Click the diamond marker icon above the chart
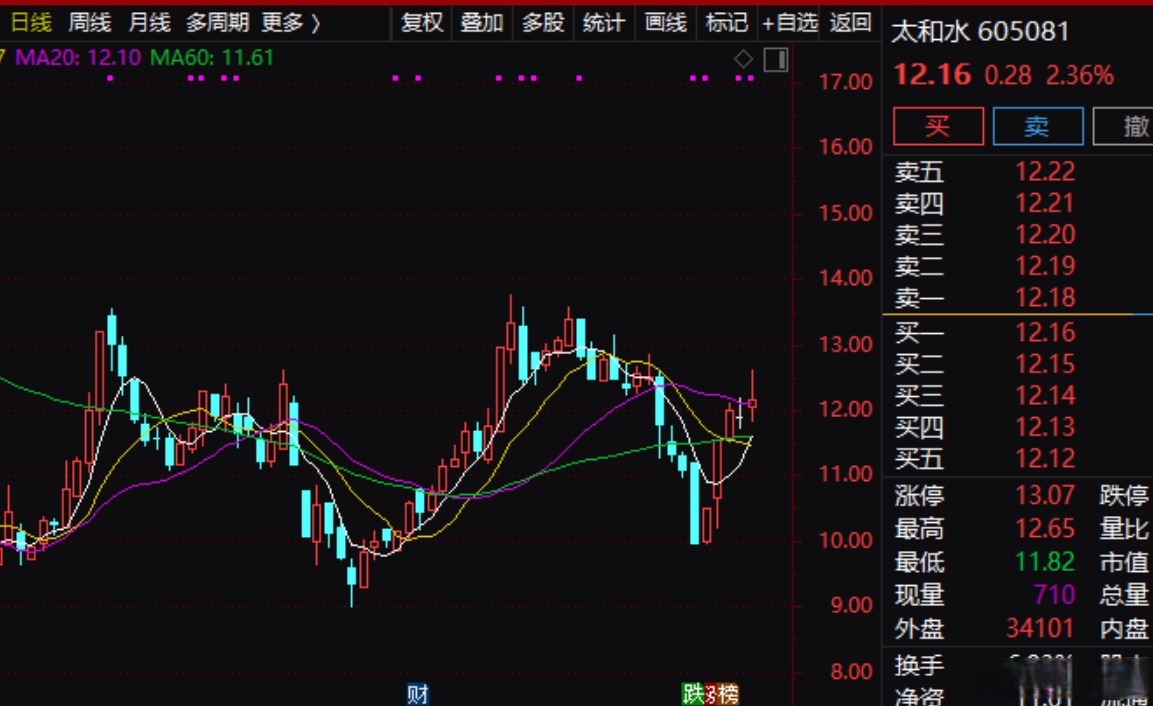Screen dimensions: 1153x706 click(742, 60)
